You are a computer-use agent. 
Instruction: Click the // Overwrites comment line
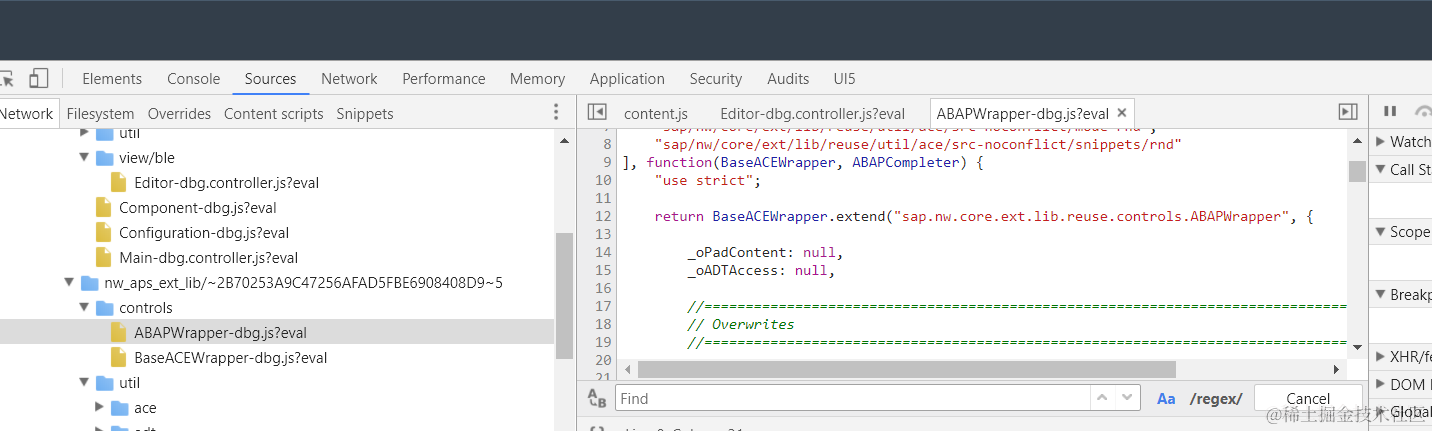pos(741,324)
